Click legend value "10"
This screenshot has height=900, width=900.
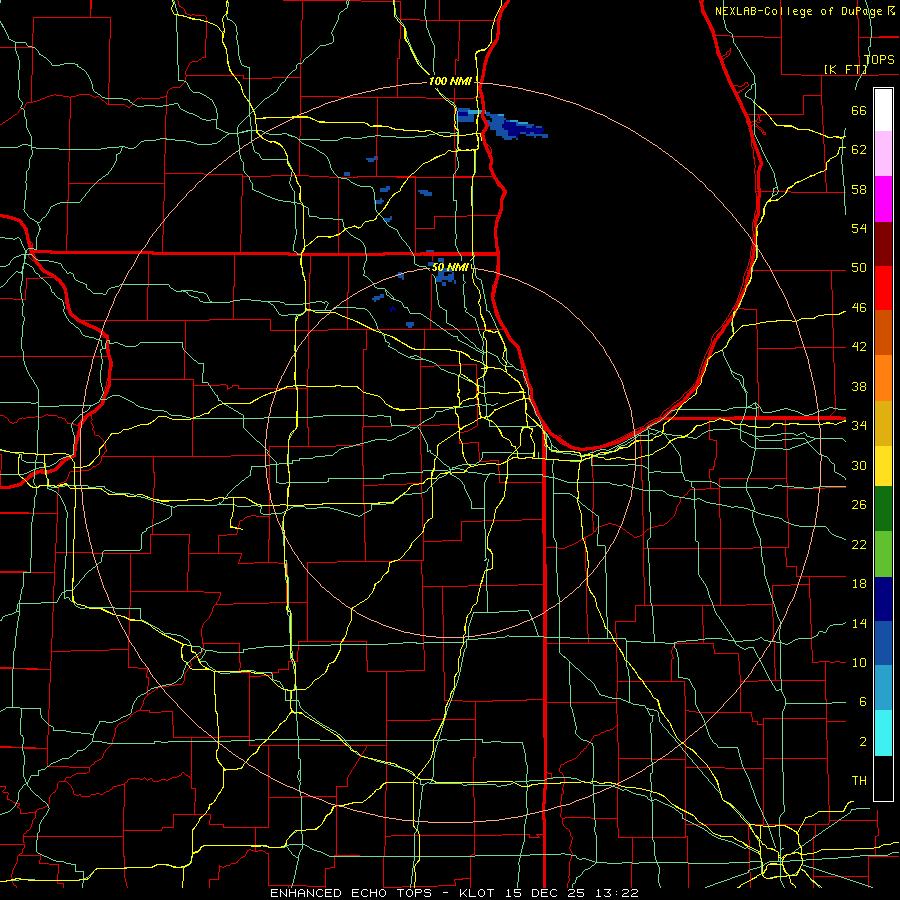tap(859, 663)
